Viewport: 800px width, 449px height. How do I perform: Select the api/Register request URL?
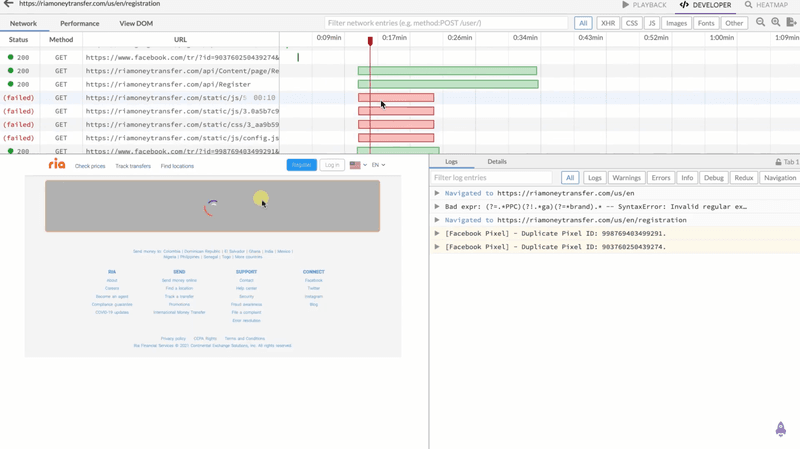[x=168, y=84]
